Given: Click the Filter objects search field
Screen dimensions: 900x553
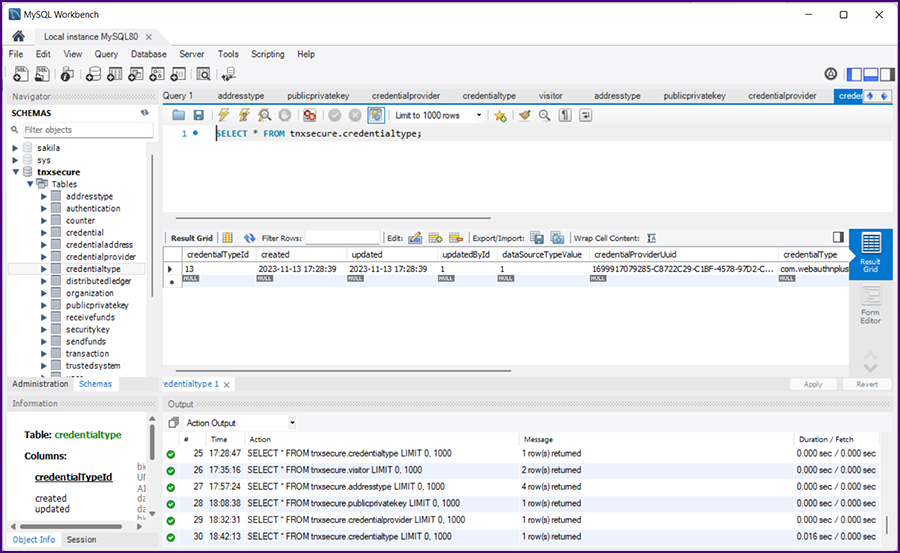Looking at the screenshot, I should click(88, 130).
